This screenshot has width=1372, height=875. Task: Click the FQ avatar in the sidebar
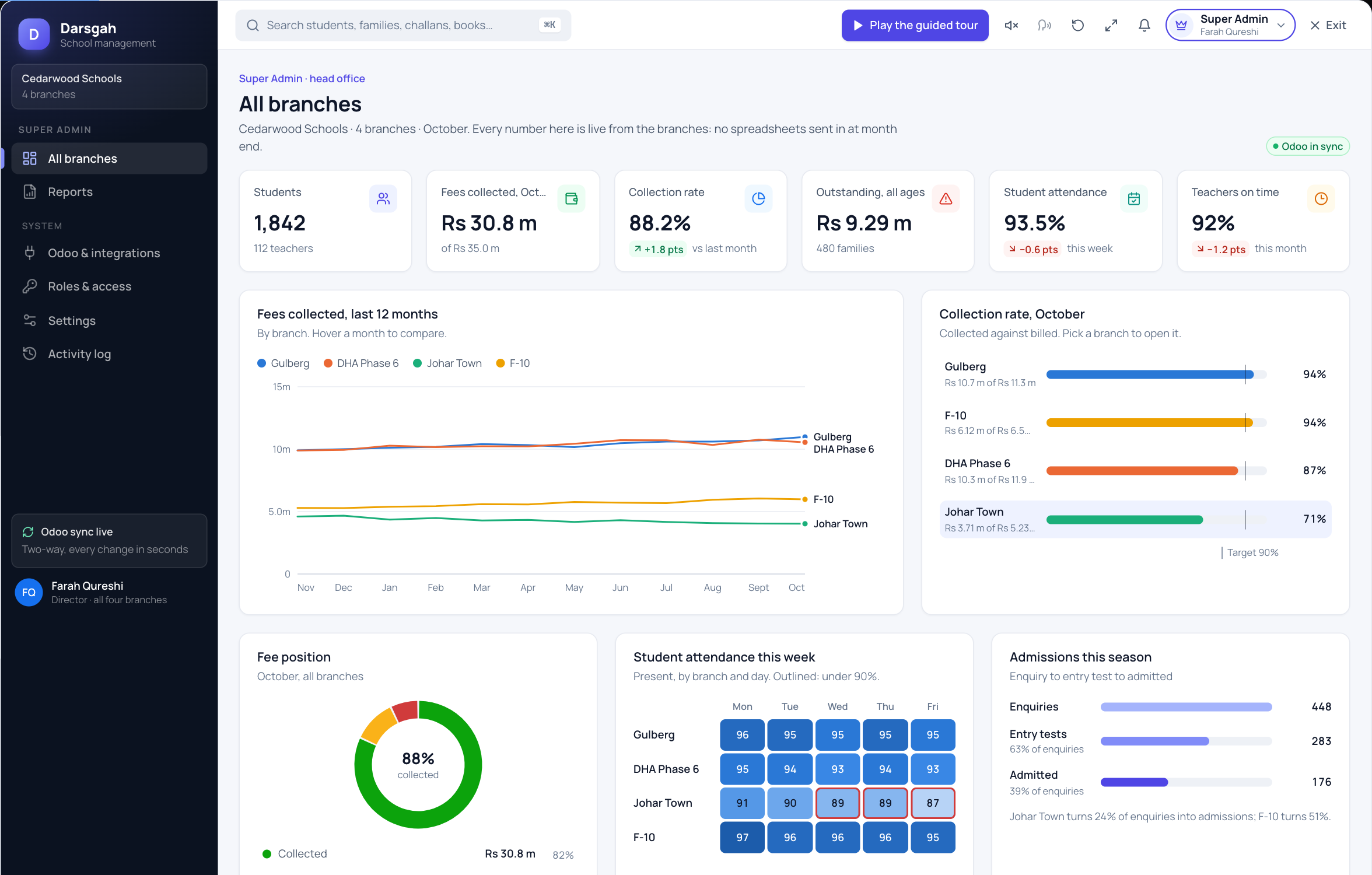tap(29, 593)
